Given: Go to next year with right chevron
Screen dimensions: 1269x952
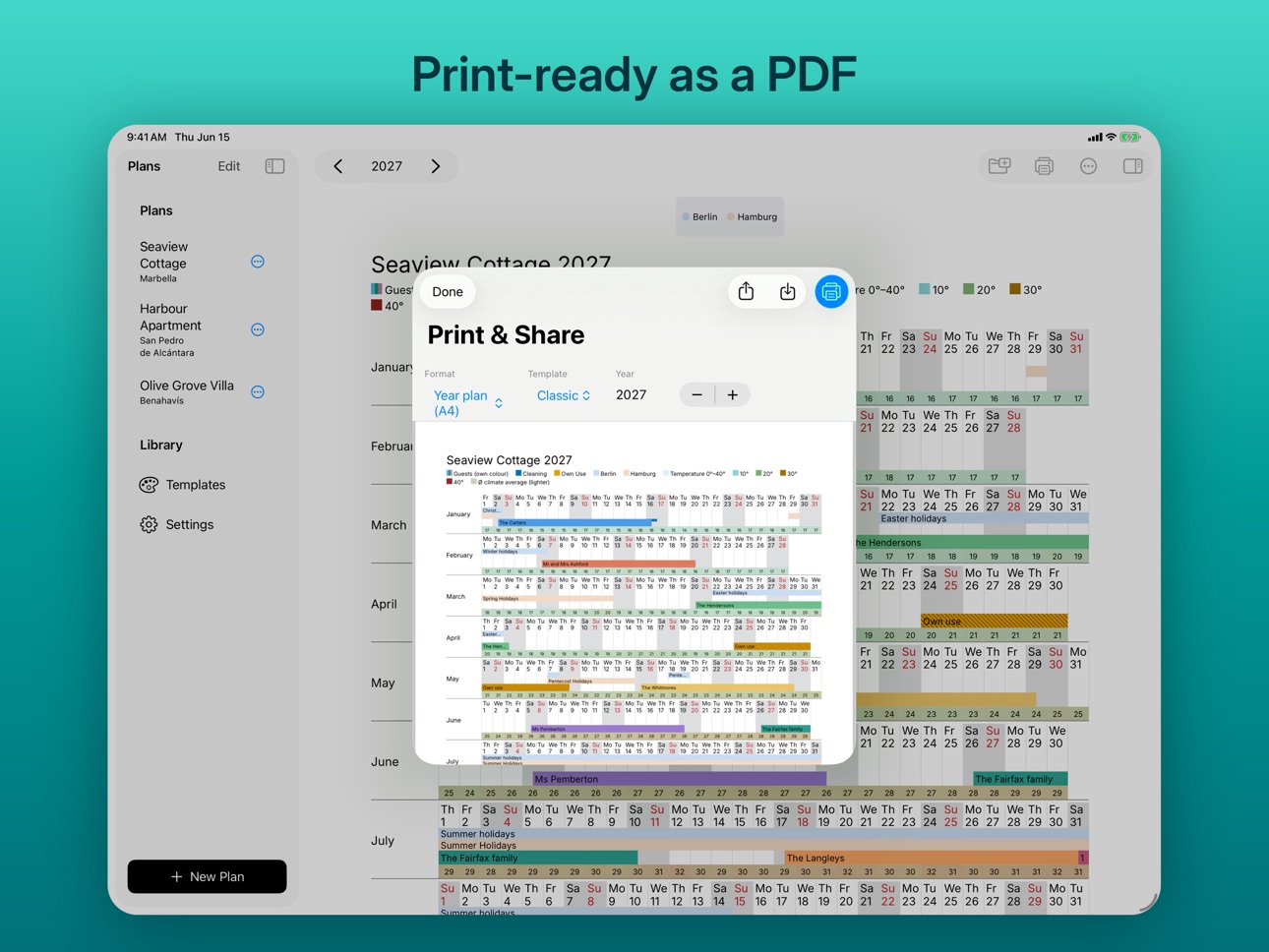Looking at the screenshot, I should click(x=436, y=166).
